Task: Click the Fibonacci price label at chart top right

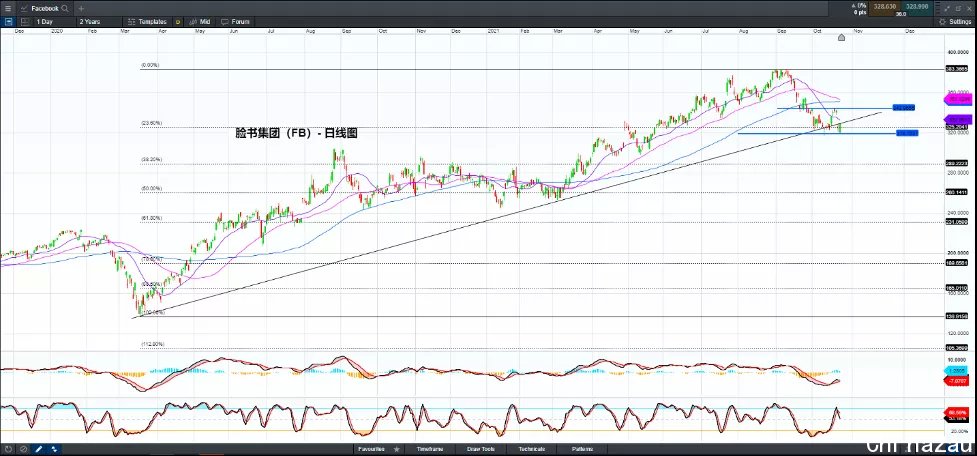Action: [956, 69]
